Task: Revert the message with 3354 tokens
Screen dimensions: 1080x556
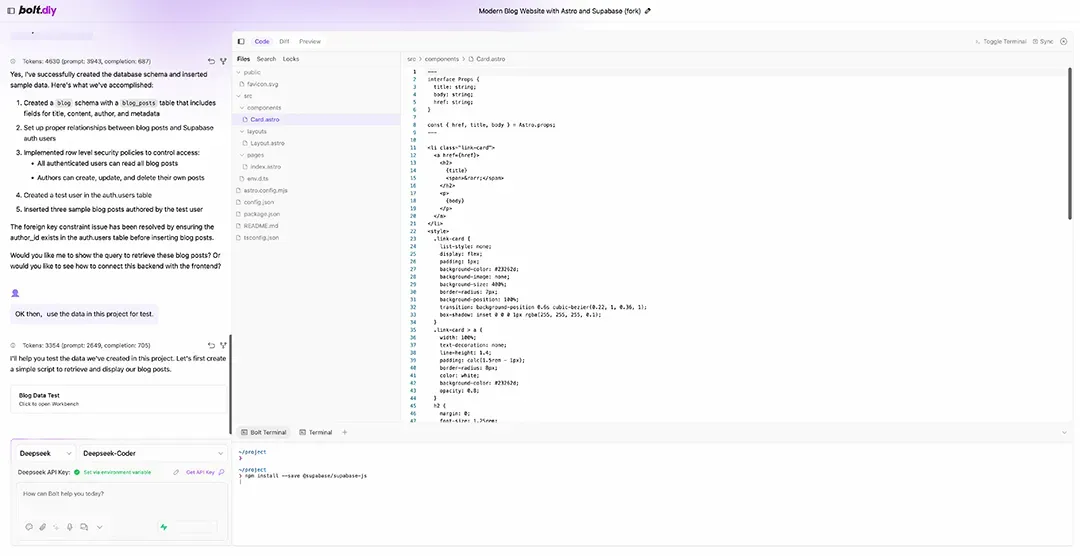Action: [211, 345]
